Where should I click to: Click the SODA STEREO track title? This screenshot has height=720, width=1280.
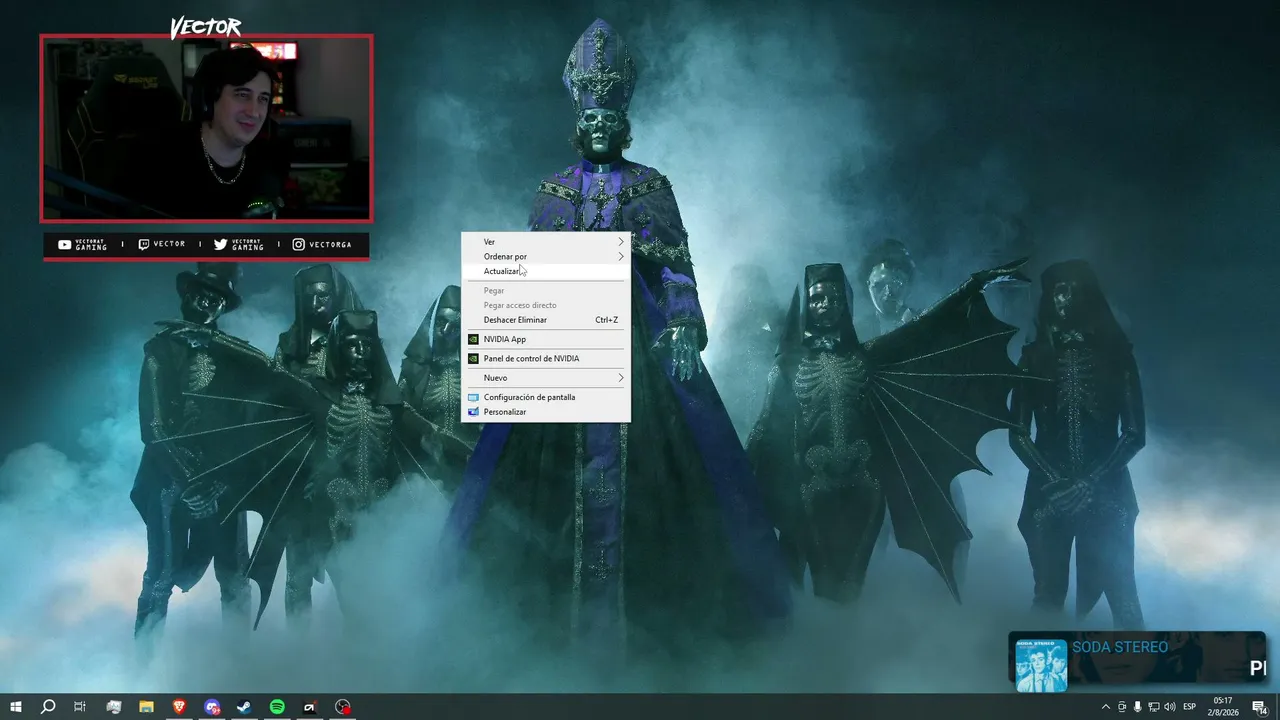pyautogui.click(x=1120, y=647)
